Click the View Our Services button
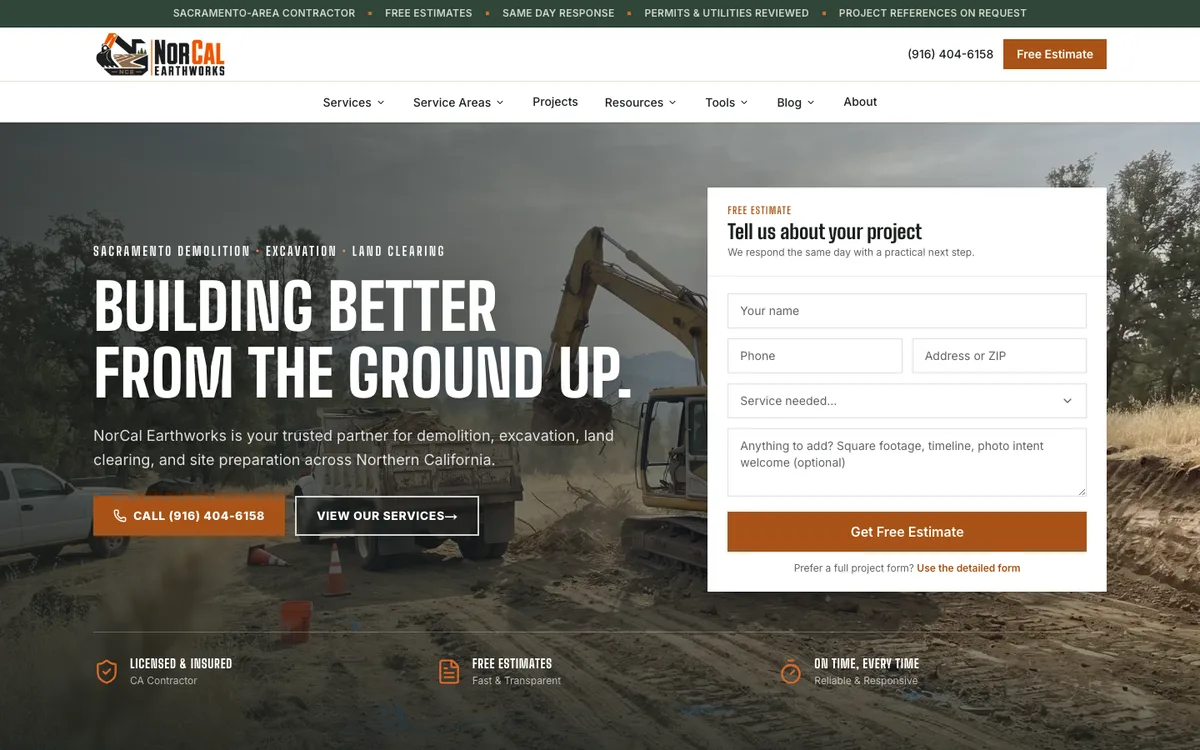 [x=387, y=516]
